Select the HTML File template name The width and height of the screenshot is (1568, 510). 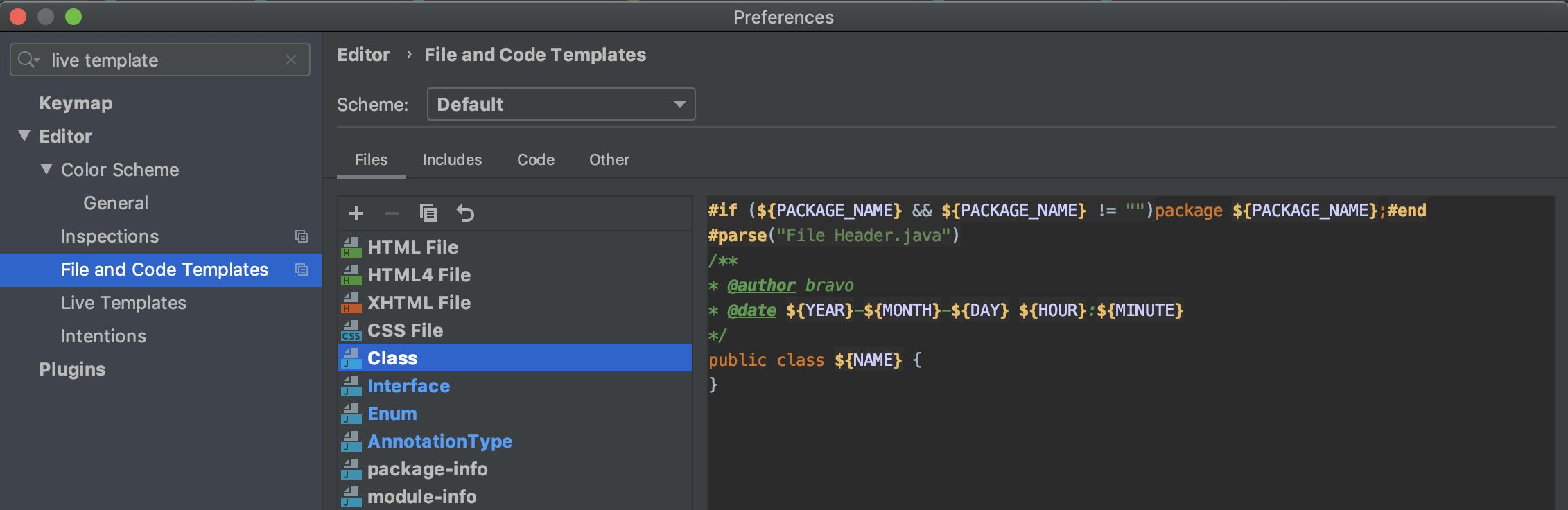[412, 247]
